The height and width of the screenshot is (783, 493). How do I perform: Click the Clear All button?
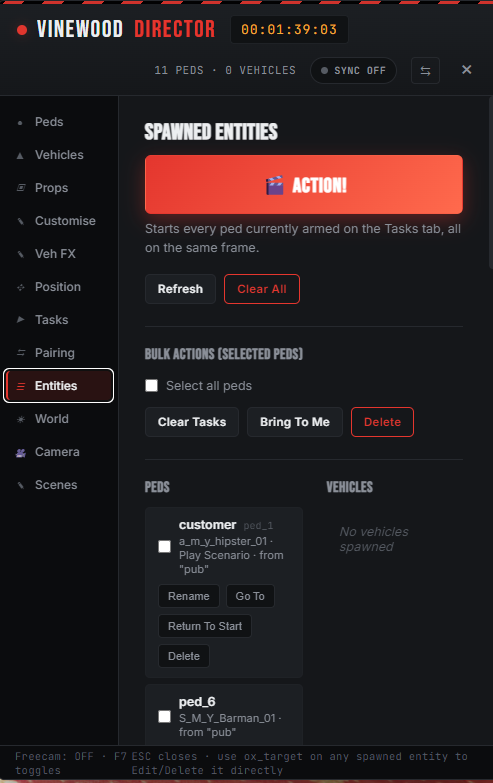tap(262, 289)
